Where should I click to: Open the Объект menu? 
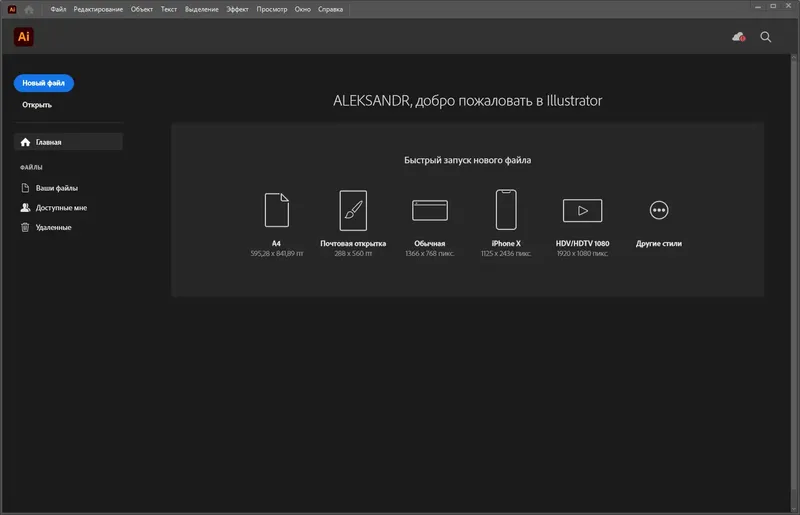click(141, 9)
